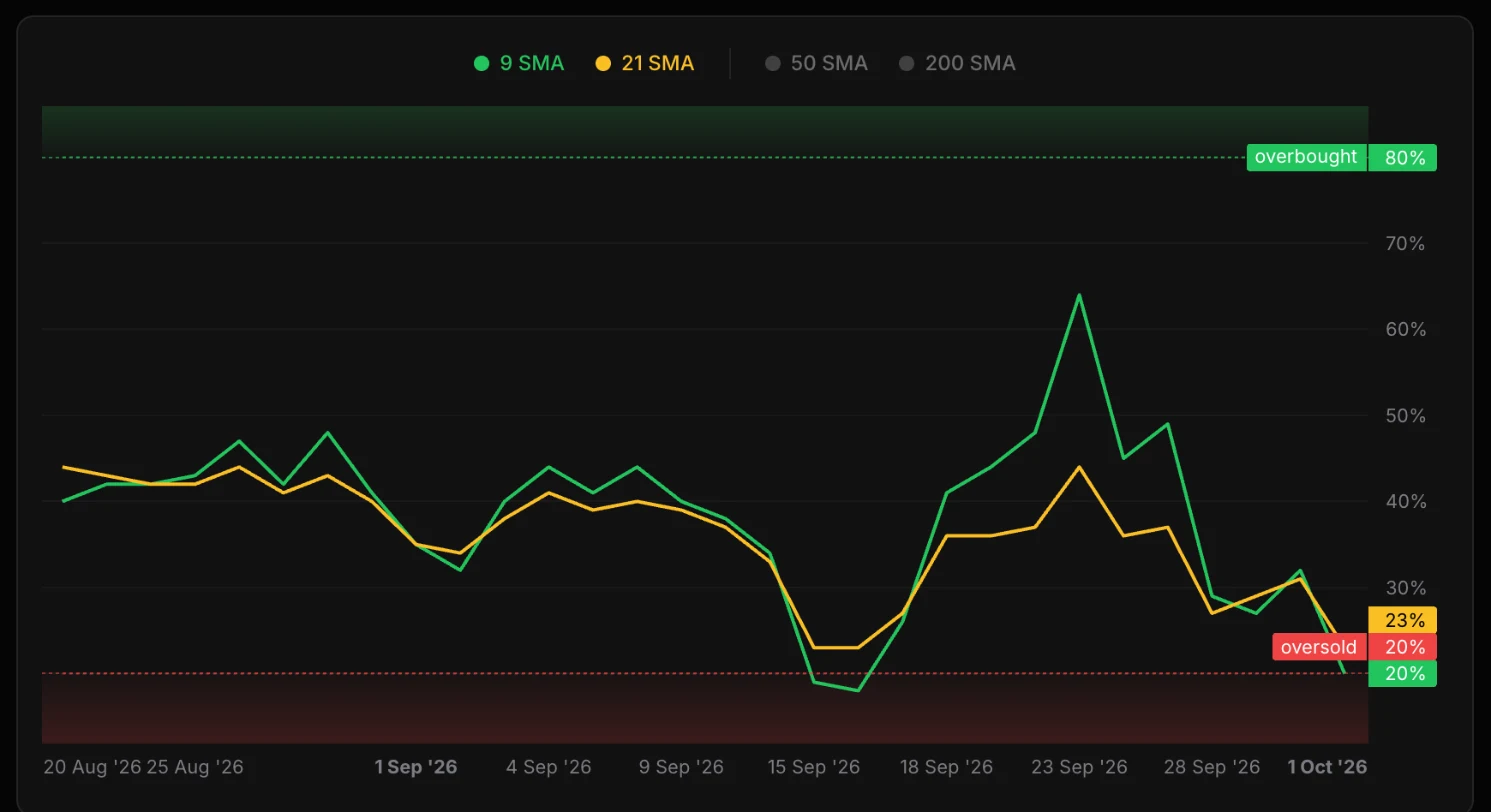Select the 1 Sep '26 date label
The width and height of the screenshot is (1491, 812).
coord(416,767)
